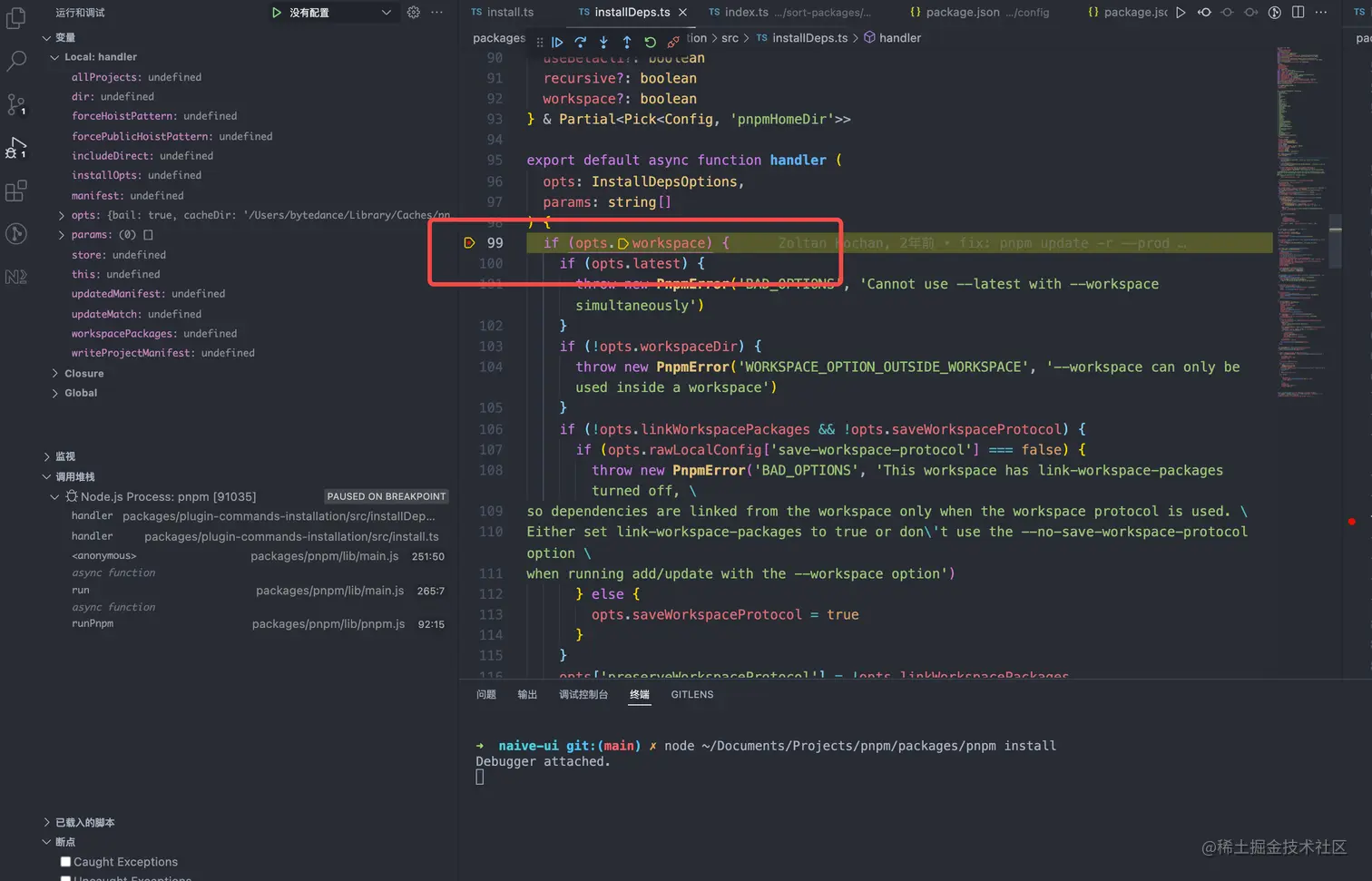Open 输出 output panel tab
This screenshot has height=881, width=1372.
527,695
